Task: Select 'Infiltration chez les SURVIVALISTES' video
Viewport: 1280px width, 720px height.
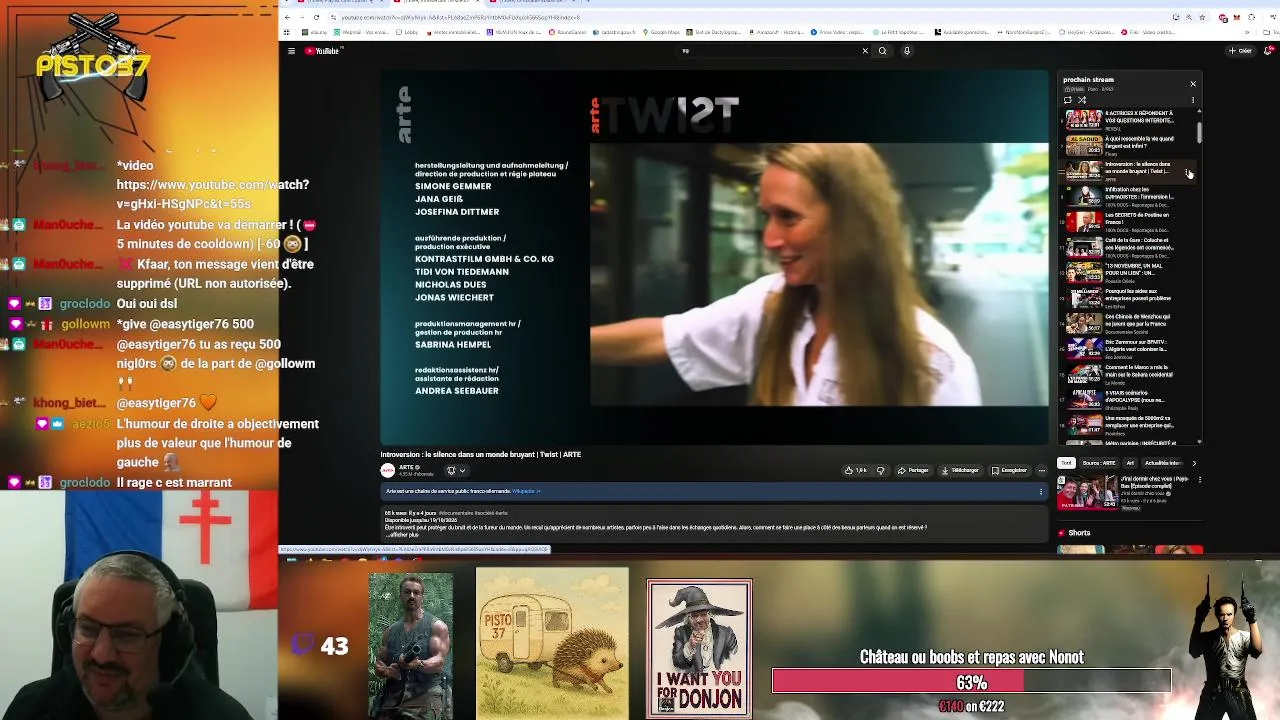Action: [1126, 195]
